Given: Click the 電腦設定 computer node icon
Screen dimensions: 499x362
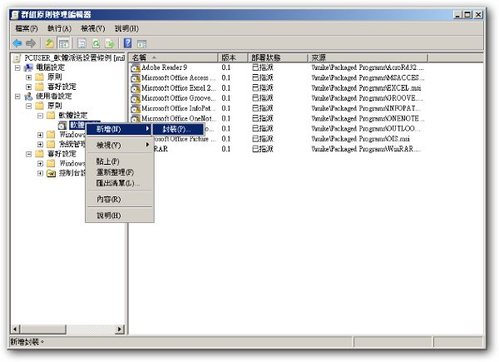Looking at the screenshot, I should pyautogui.click(x=29, y=68).
